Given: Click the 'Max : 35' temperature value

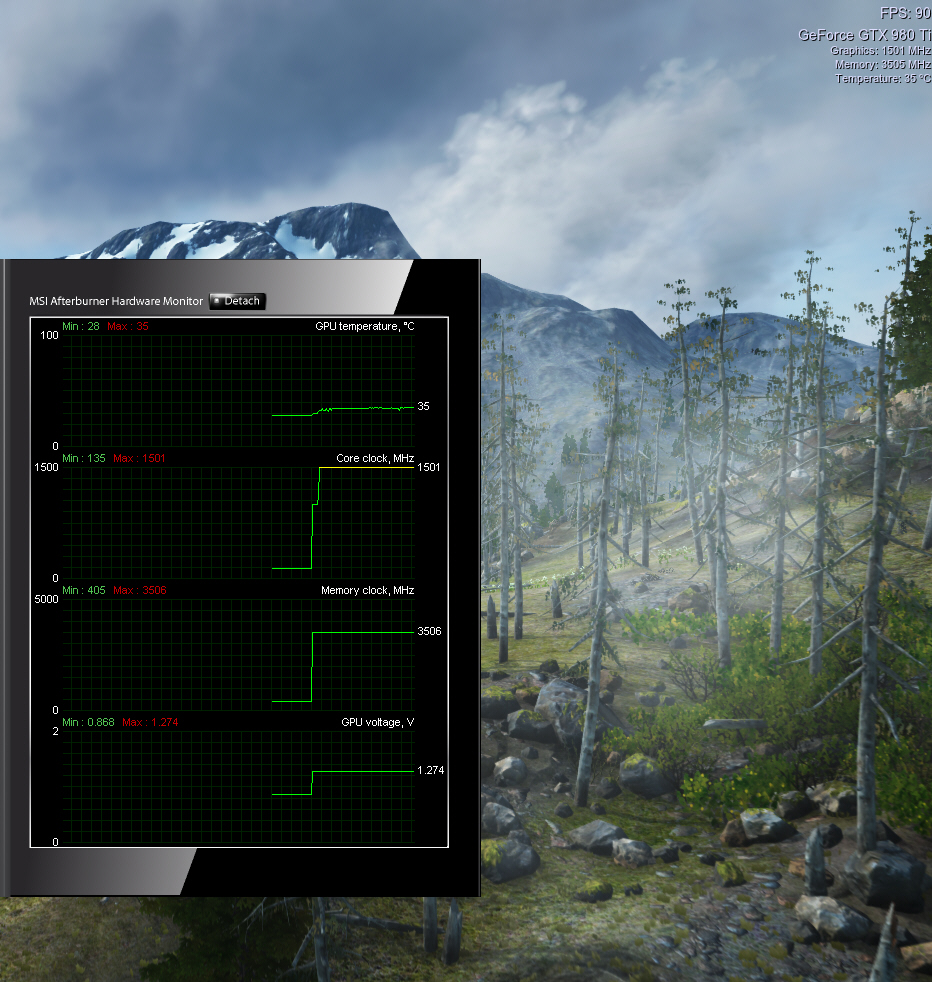Looking at the screenshot, I should (128, 326).
